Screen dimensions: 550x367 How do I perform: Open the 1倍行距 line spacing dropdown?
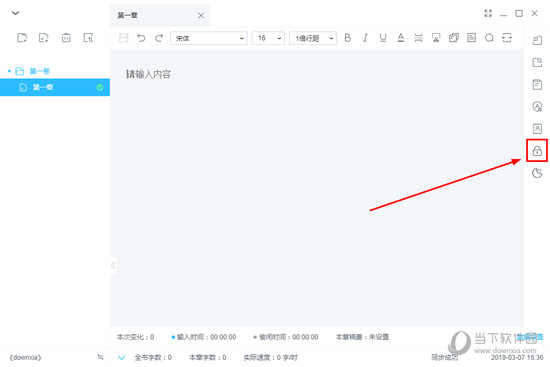(313, 38)
